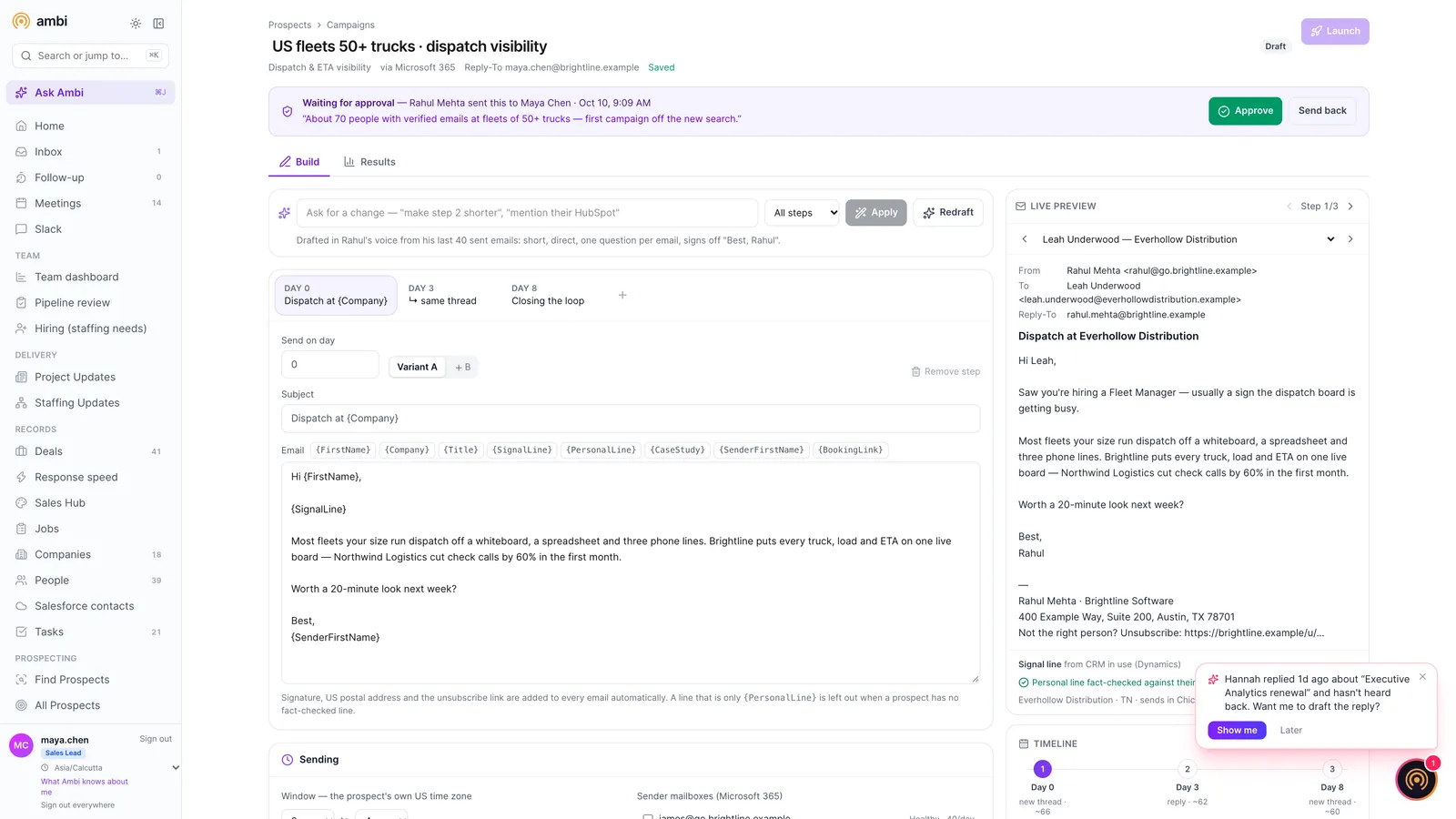Click the Redraft button
This screenshot has width=1456, height=819.
click(x=948, y=213)
